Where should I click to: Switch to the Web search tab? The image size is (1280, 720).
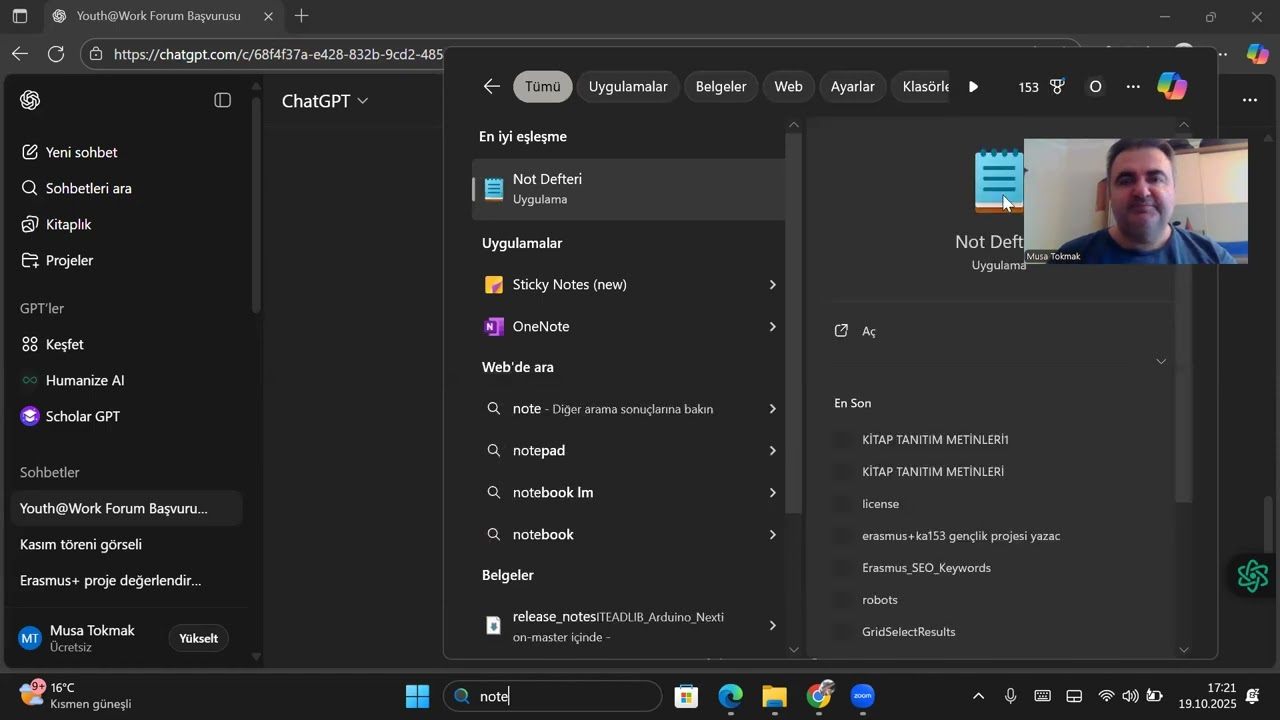click(789, 87)
